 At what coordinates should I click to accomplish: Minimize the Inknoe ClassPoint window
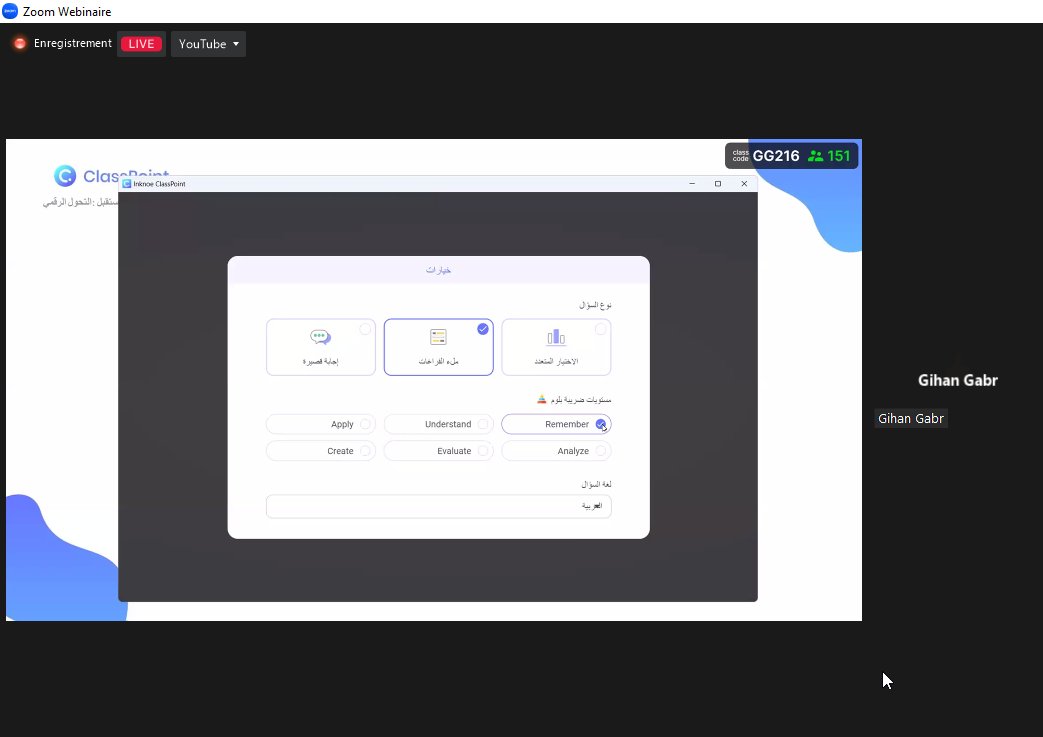click(x=692, y=184)
